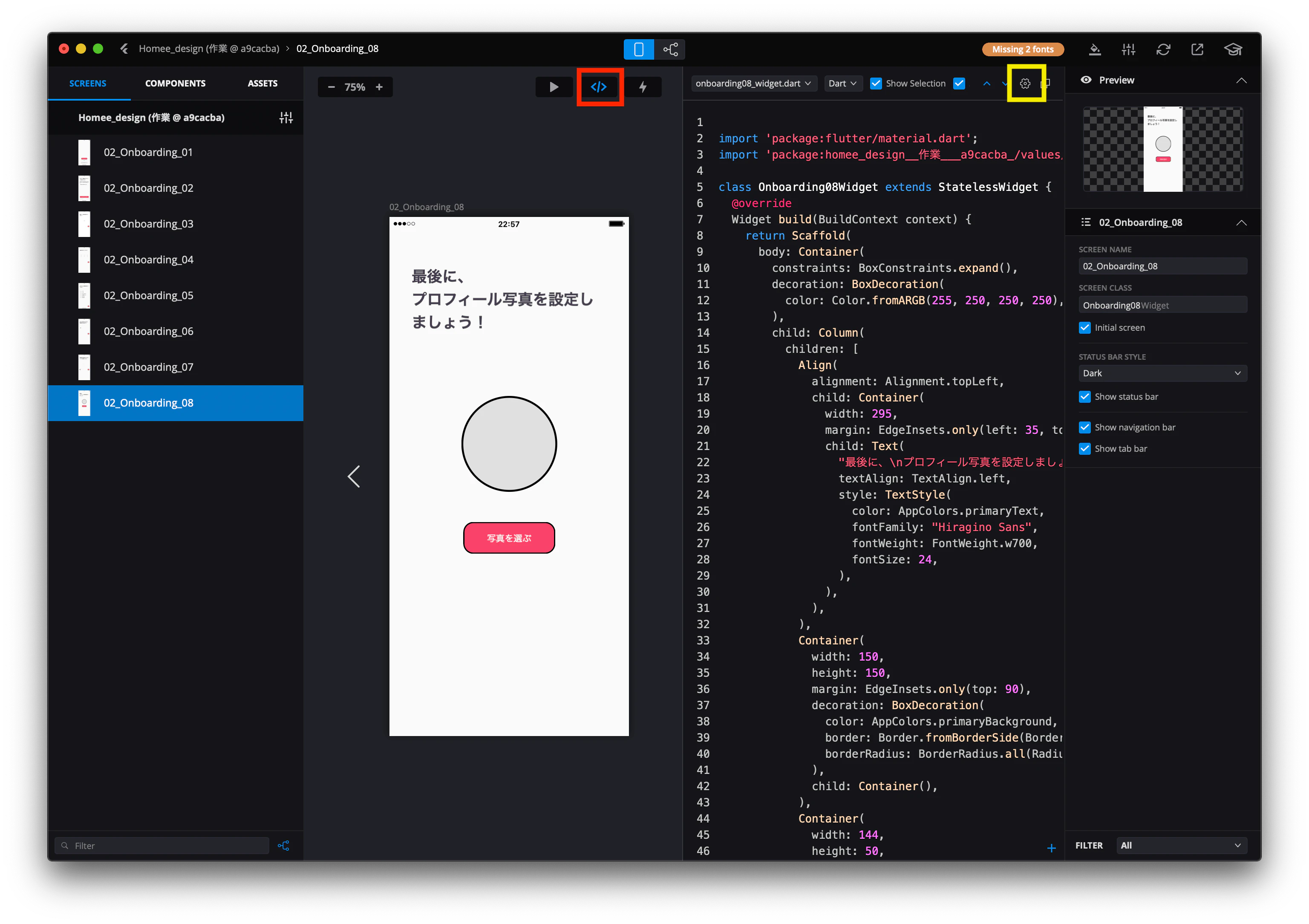This screenshot has width=1309, height=924.
Task: Open the sliders icon next to project name
Action: 286,118
